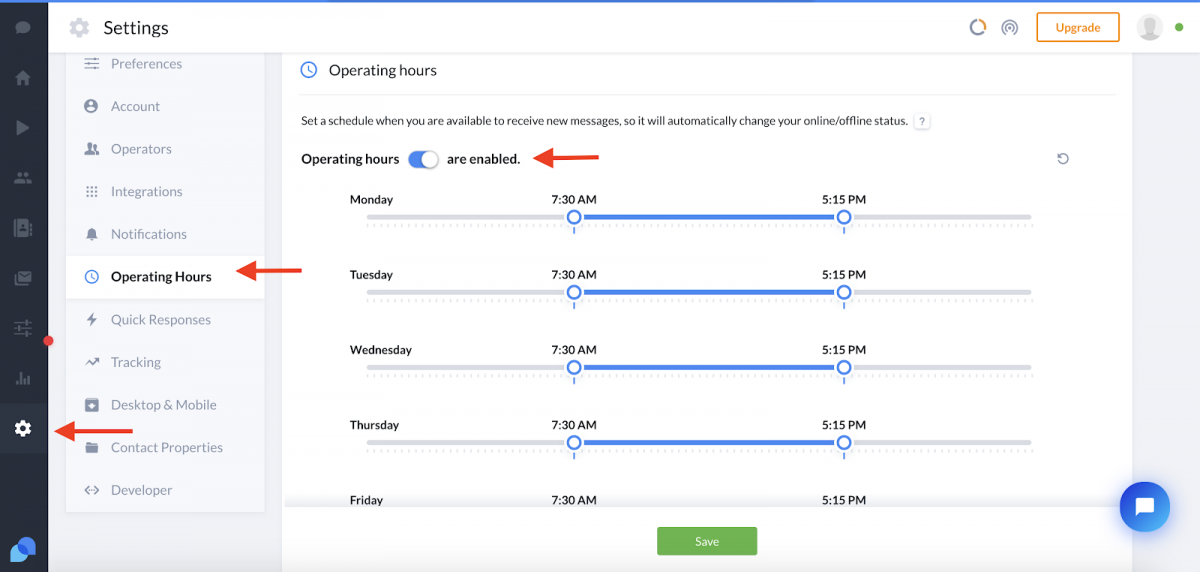Screen dimensions: 1200x572
Task: Click the Upgrade button
Action: (x=1077, y=27)
